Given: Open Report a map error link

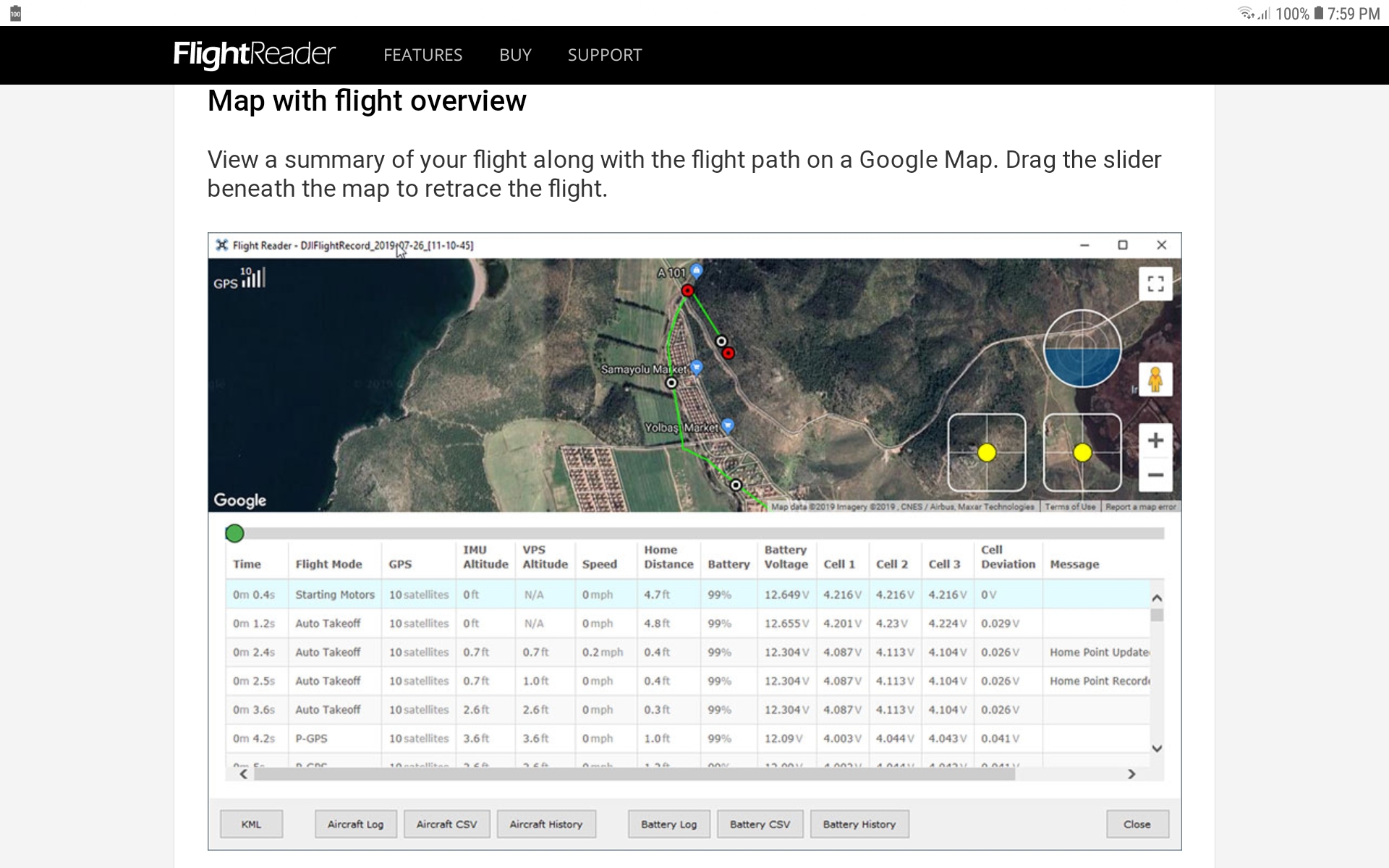Looking at the screenshot, I should coord(1141,507).
